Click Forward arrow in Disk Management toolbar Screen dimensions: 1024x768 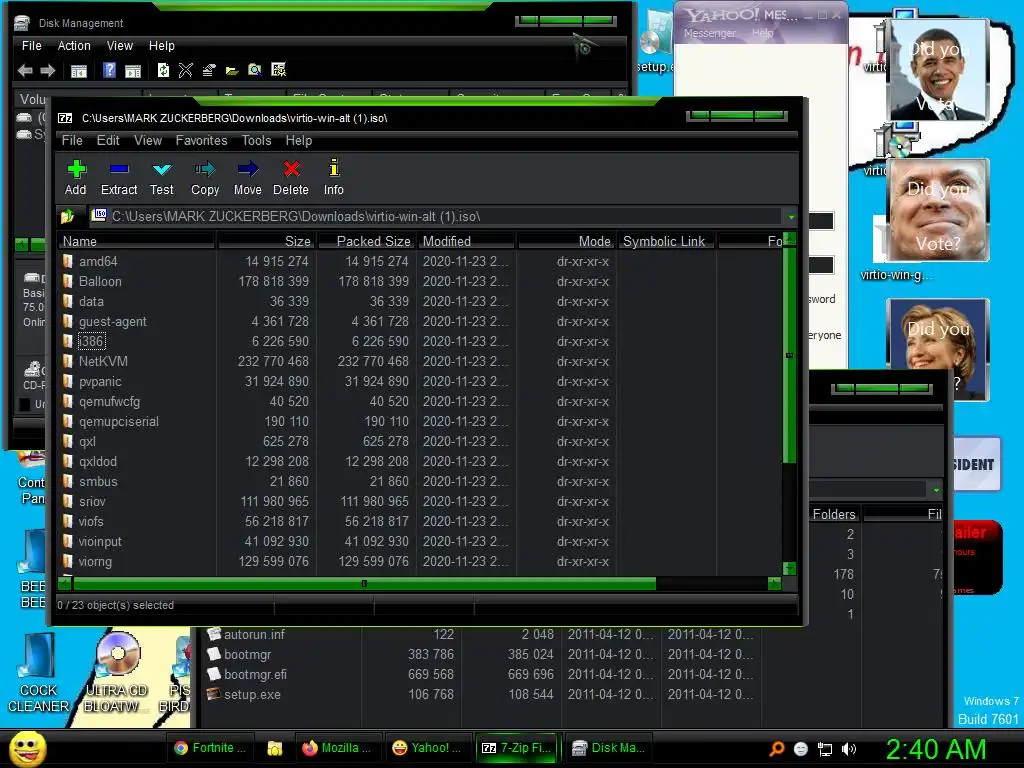coord(48,70)
